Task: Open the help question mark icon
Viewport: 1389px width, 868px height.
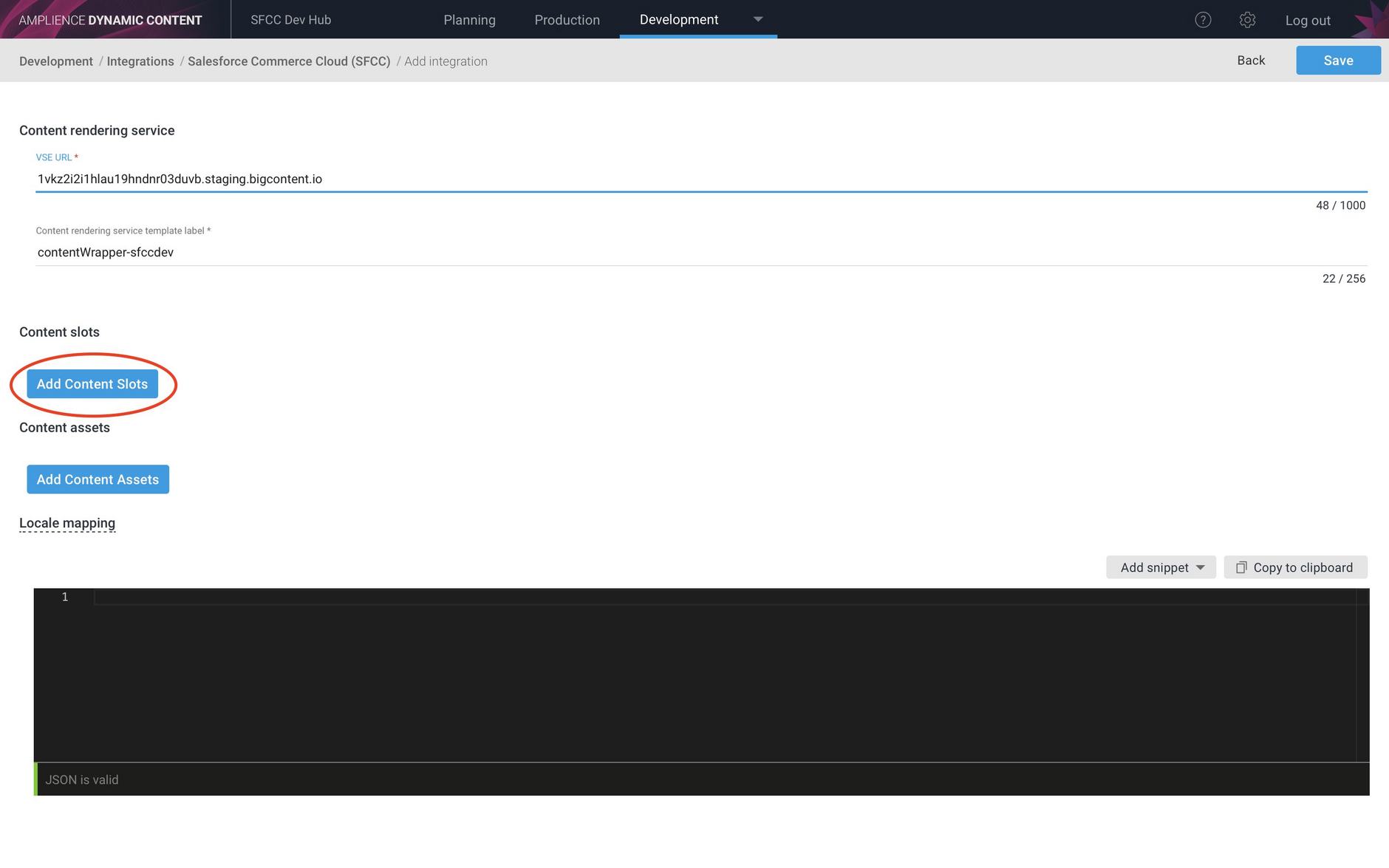Action: click(x=1203, y=20)
